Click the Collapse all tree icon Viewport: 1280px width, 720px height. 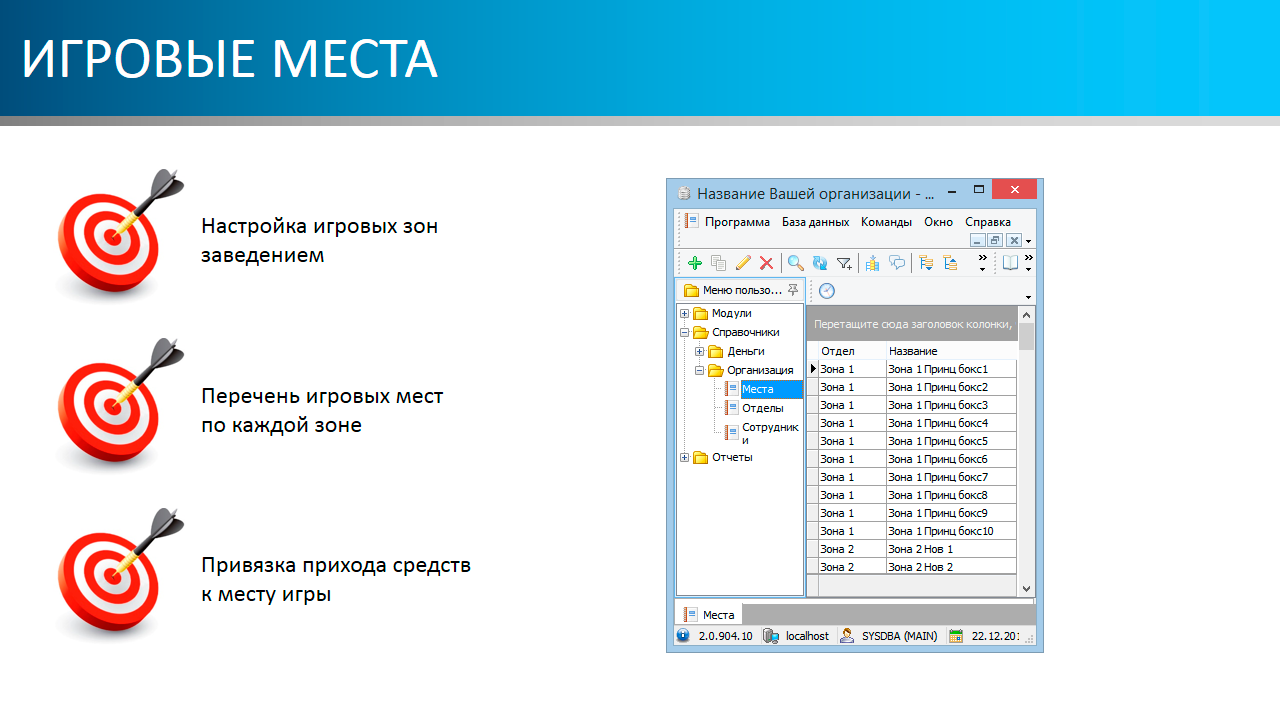950,263
